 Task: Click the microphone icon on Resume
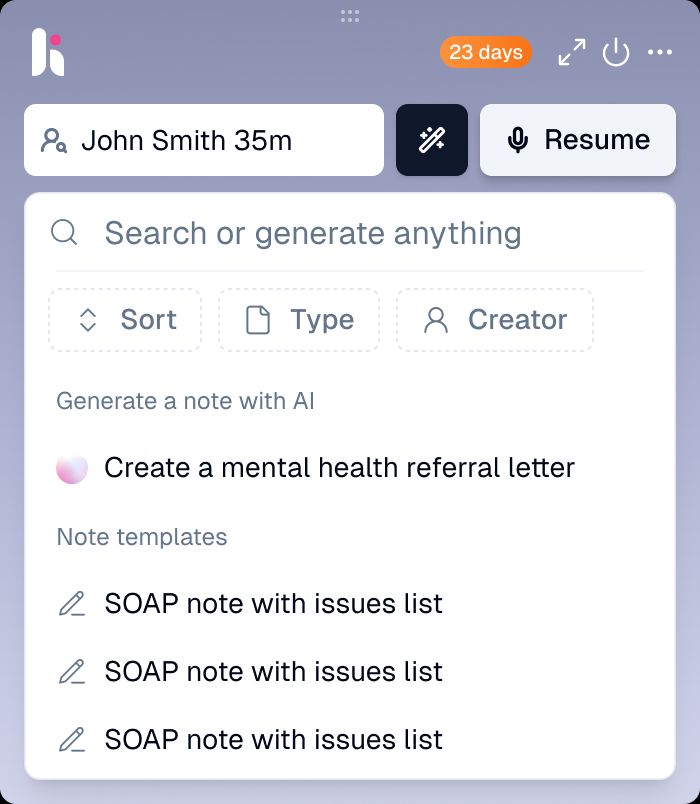517,140
